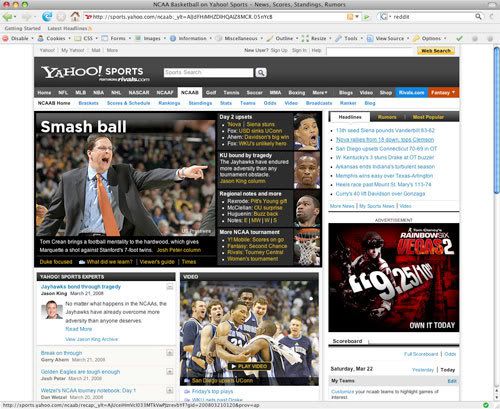Click the vertical page scrollbar
This screenshot has width=500, height=409.
tap(497, 120)
